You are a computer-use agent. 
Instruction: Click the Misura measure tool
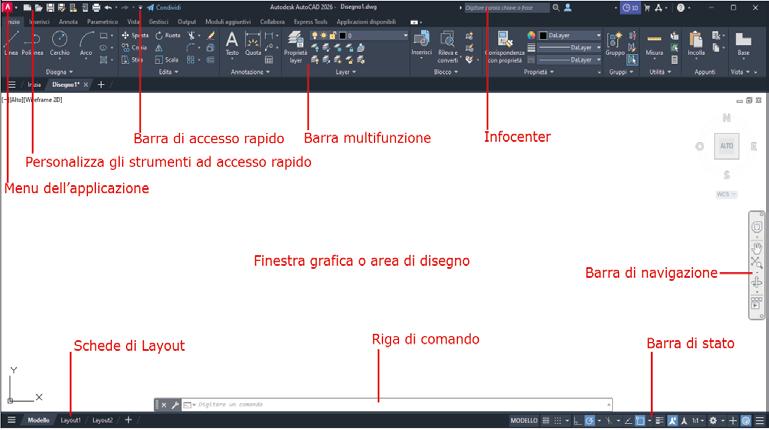[654, 43]
